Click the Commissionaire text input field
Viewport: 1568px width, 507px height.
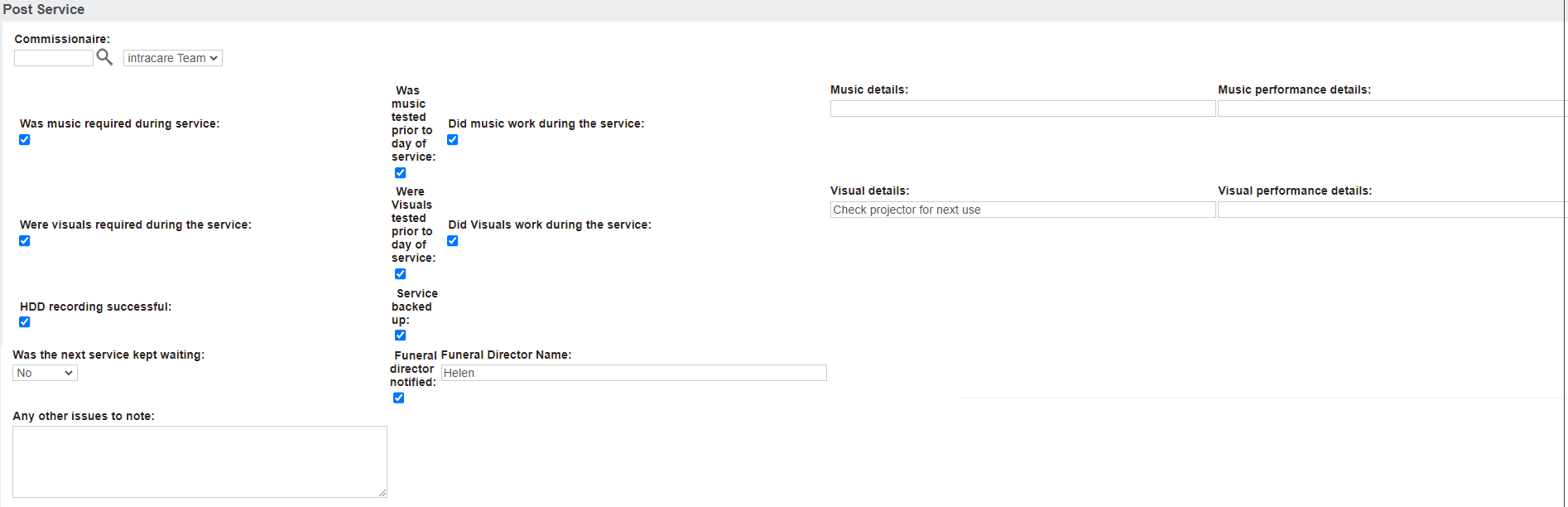click(54, 58)
